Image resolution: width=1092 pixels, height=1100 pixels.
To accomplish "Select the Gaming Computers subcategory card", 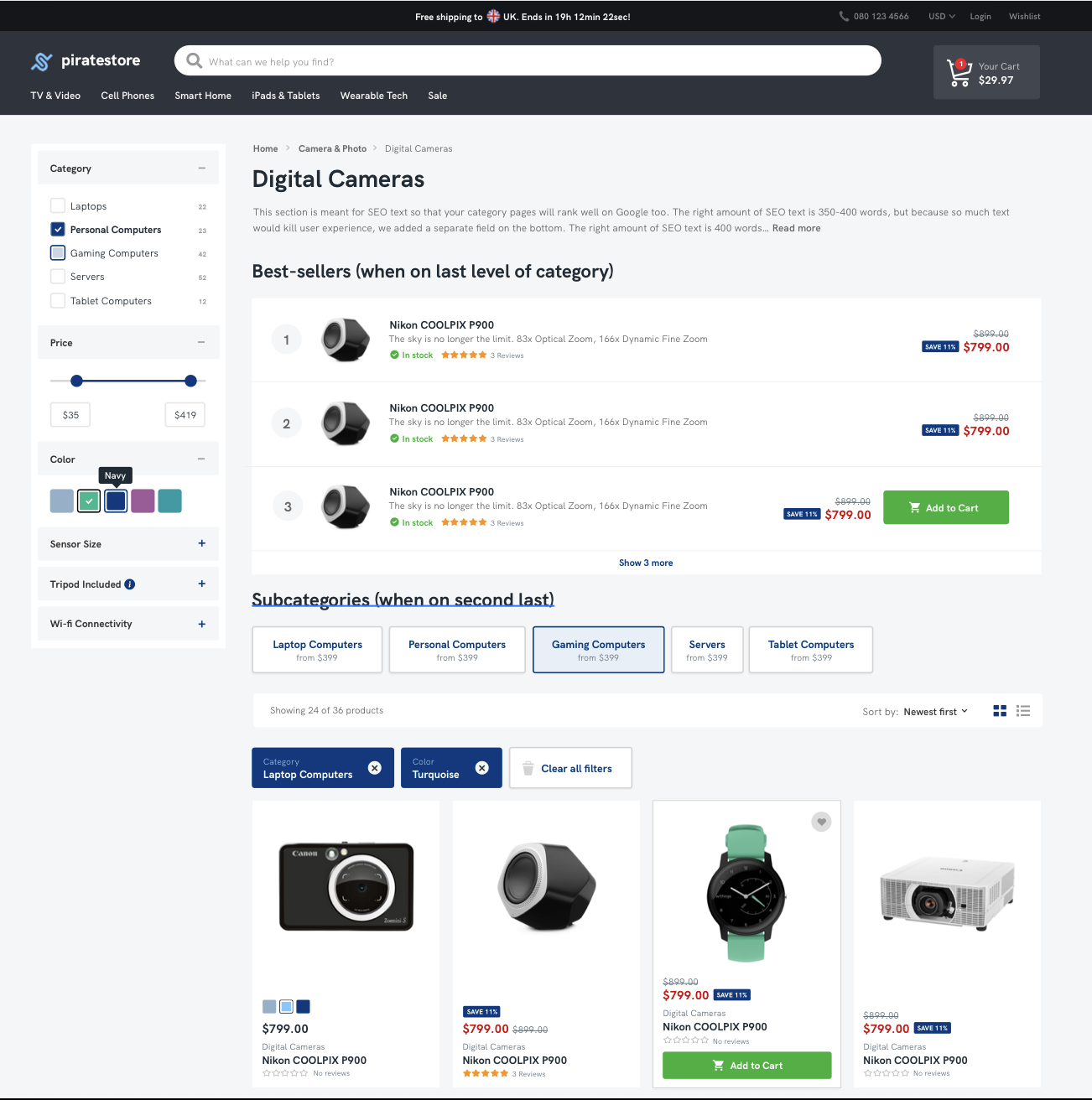I will pyautogui.click(x=599, y=650).
